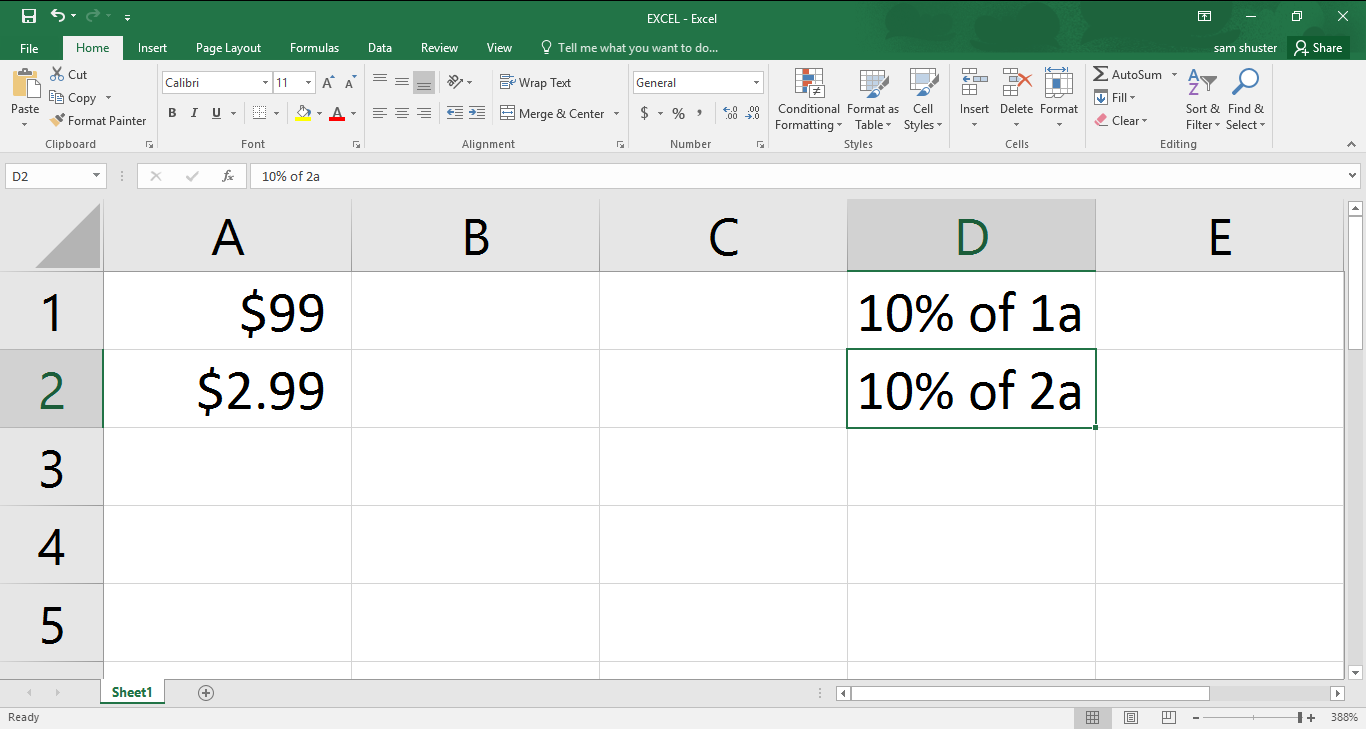Image resolution: width=1366 pixels, height=729 pixels.
Task: Click the Share button
Action: [1318, 47]
